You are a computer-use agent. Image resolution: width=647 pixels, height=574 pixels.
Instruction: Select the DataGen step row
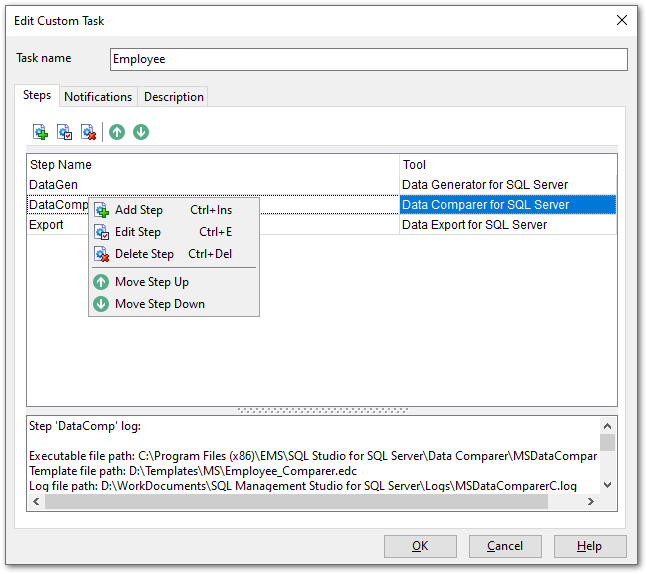coord(322,185)
